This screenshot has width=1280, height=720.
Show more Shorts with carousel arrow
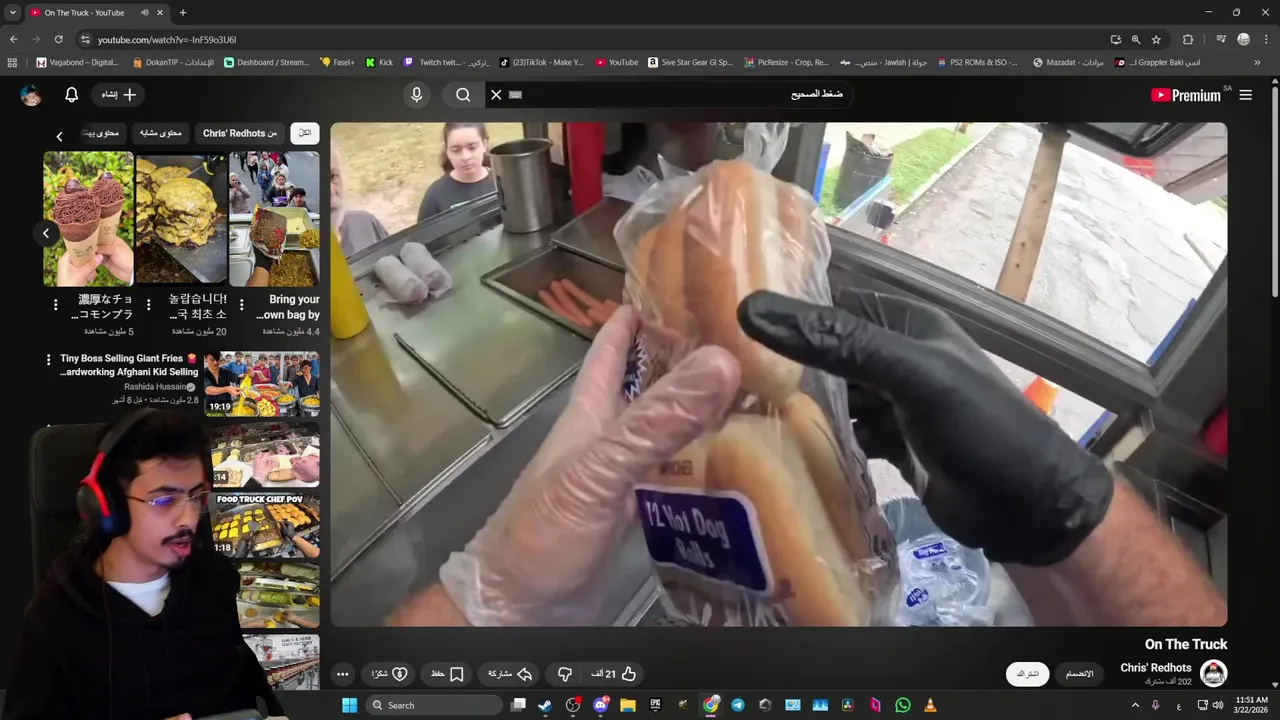click(46, 233)
